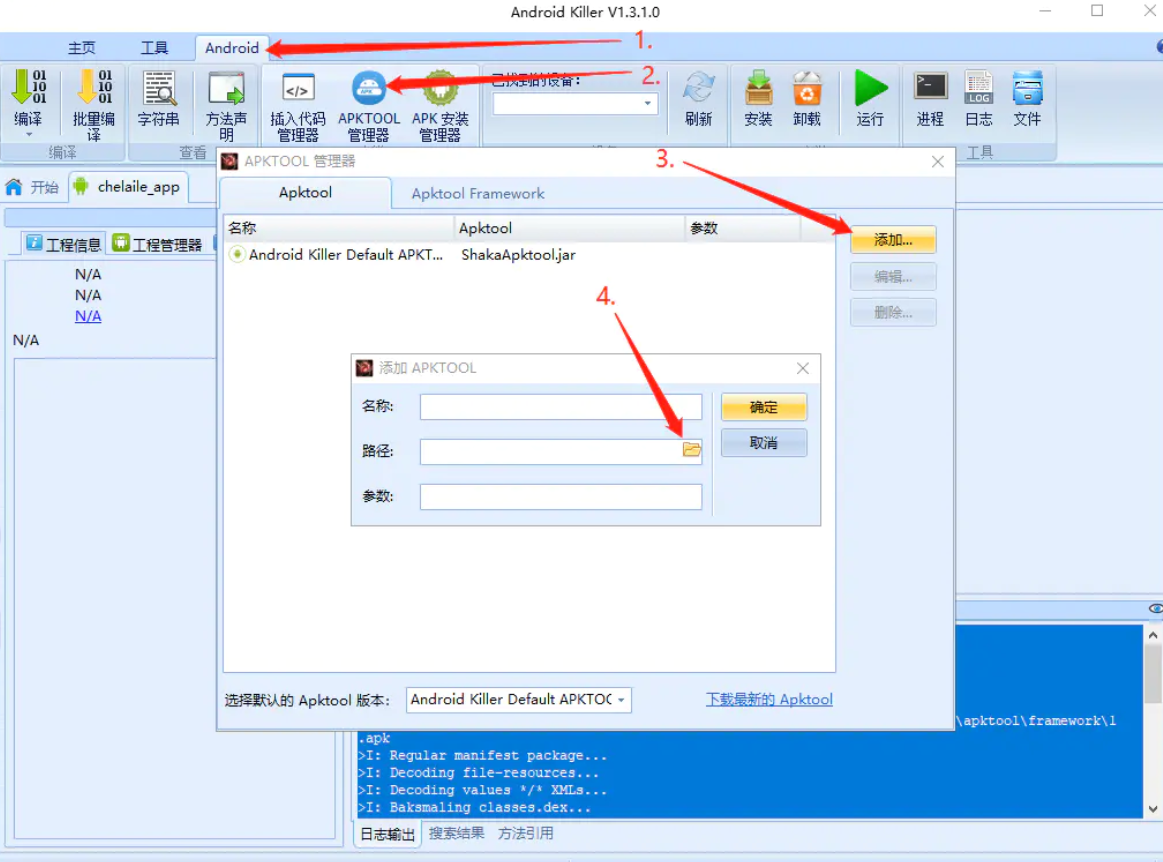Switch to 工程信息 tab
The width and height of the screenshot is (1163, 862).
coord(64,244)
